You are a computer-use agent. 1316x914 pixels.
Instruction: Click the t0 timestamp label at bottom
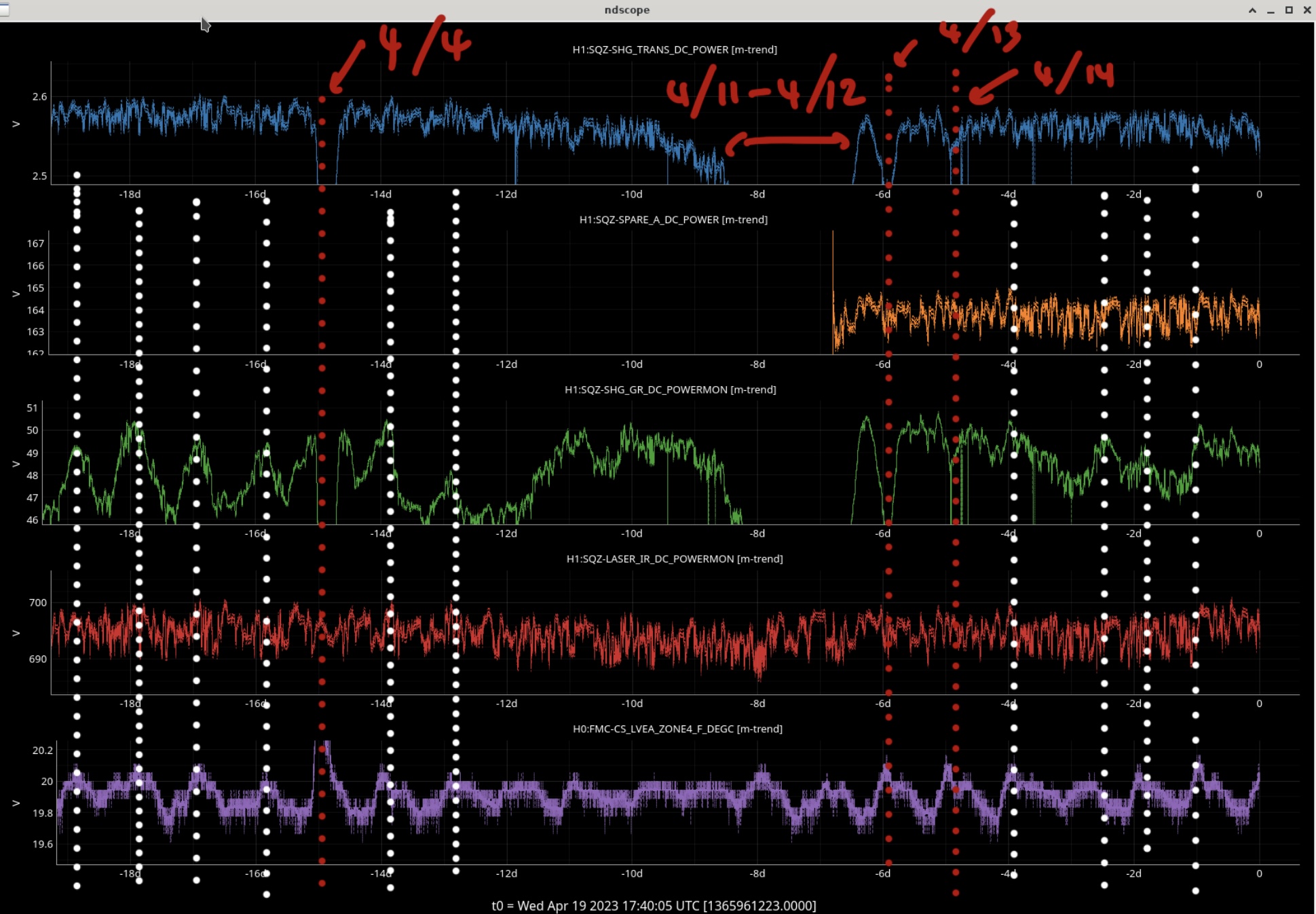(x=653, y=905)
